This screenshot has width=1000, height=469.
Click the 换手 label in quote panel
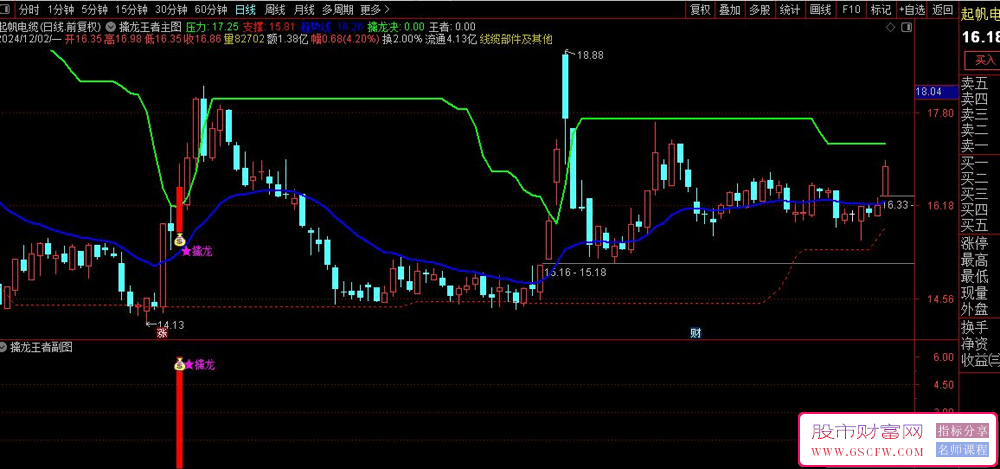(x=975, y=327)
